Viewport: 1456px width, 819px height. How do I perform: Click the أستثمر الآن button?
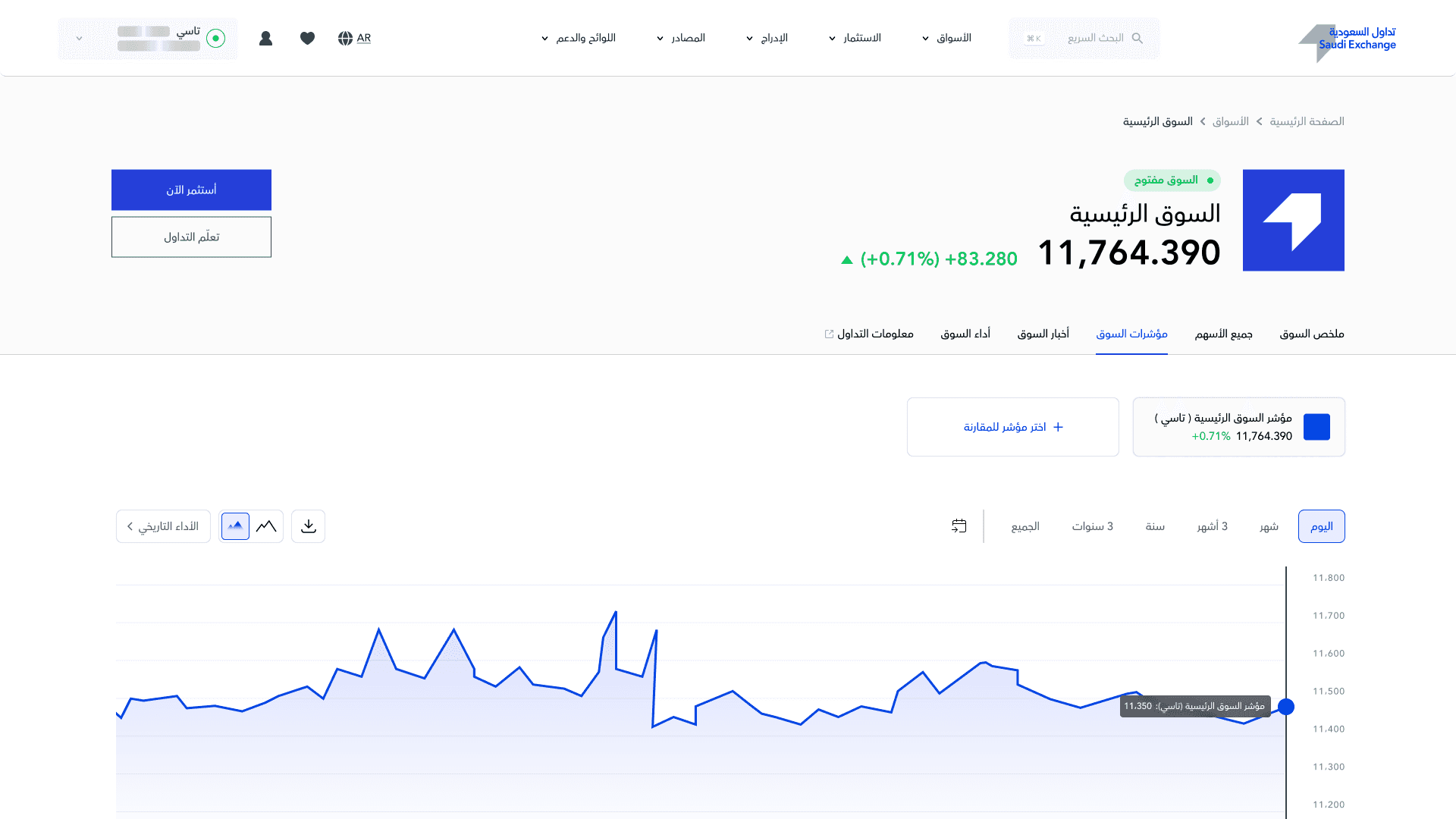[191, 190]
